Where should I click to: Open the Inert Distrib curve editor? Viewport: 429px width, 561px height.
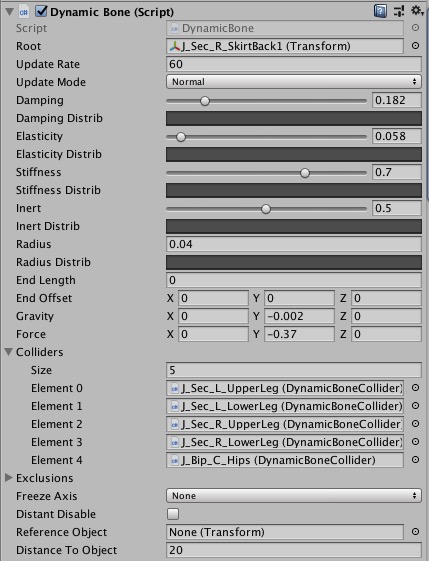point(294,226)
